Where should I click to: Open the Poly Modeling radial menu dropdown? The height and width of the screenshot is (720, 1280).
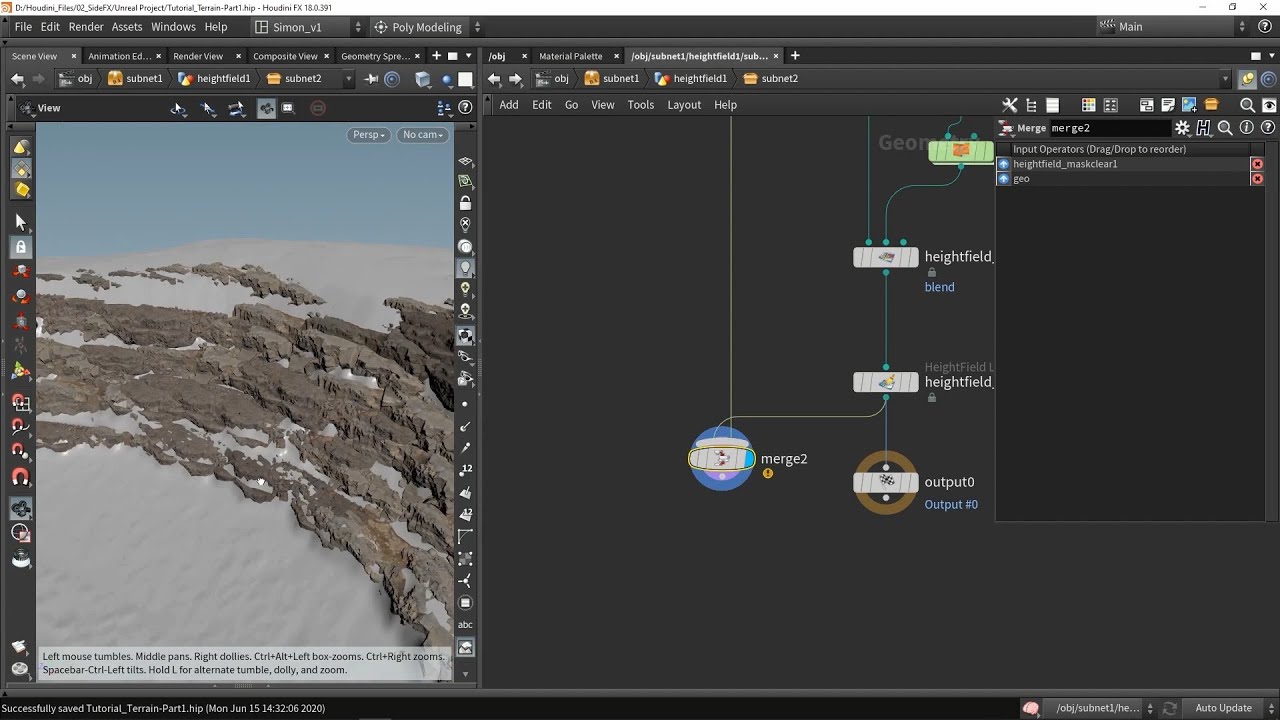point(428,27)
